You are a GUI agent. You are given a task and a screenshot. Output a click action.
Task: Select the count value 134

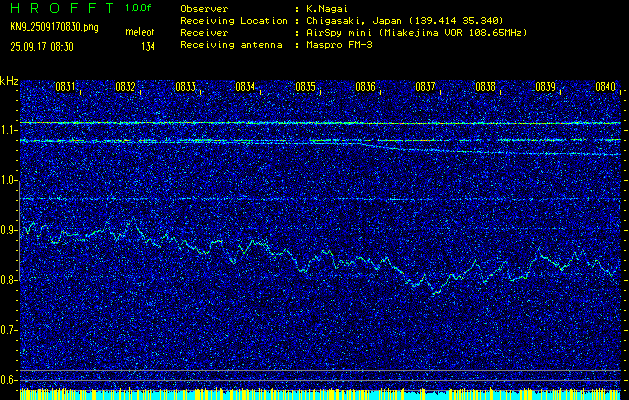click(x=148, y=47)
